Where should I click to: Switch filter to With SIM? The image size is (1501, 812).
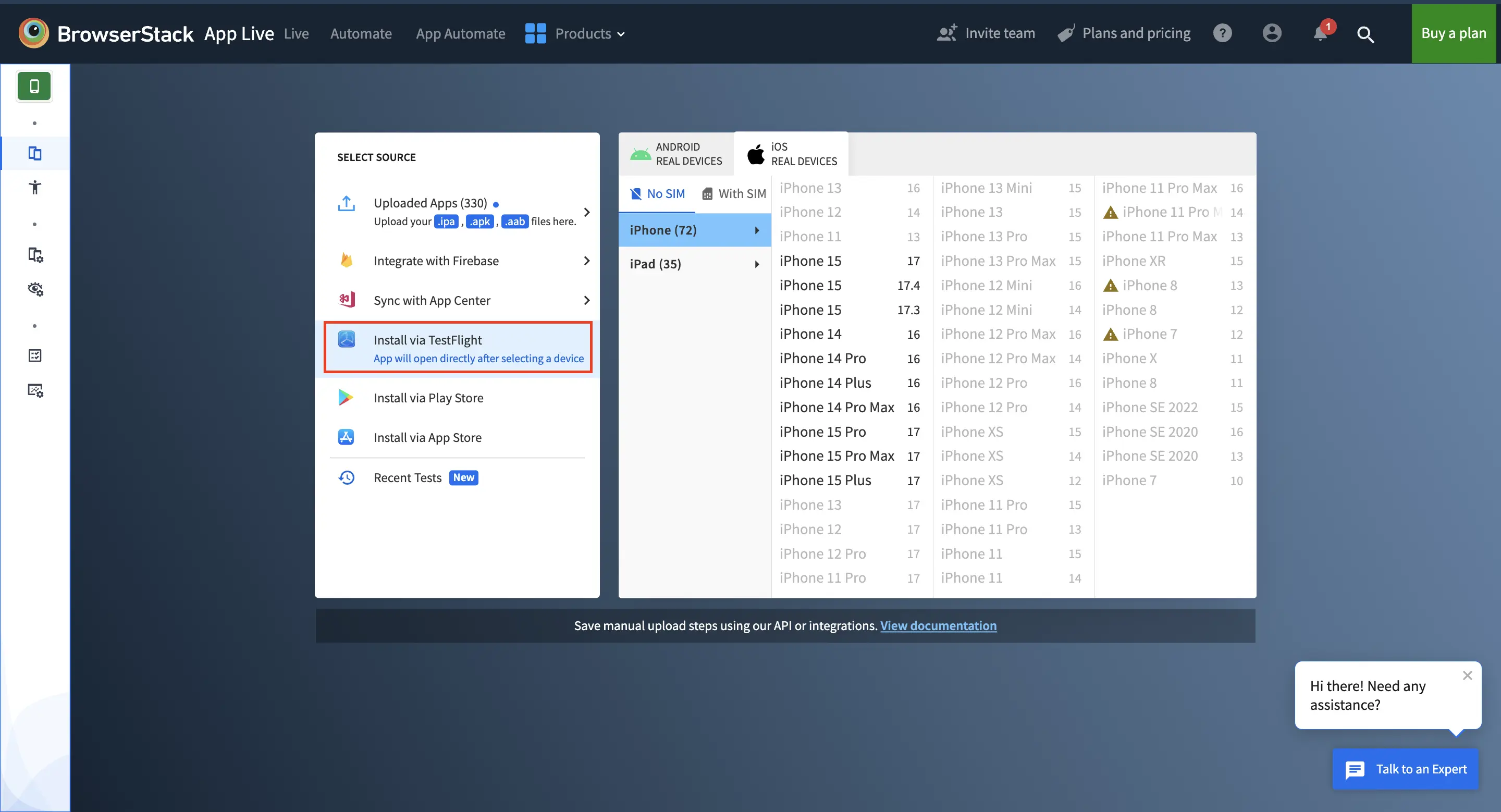coord(733,193)
